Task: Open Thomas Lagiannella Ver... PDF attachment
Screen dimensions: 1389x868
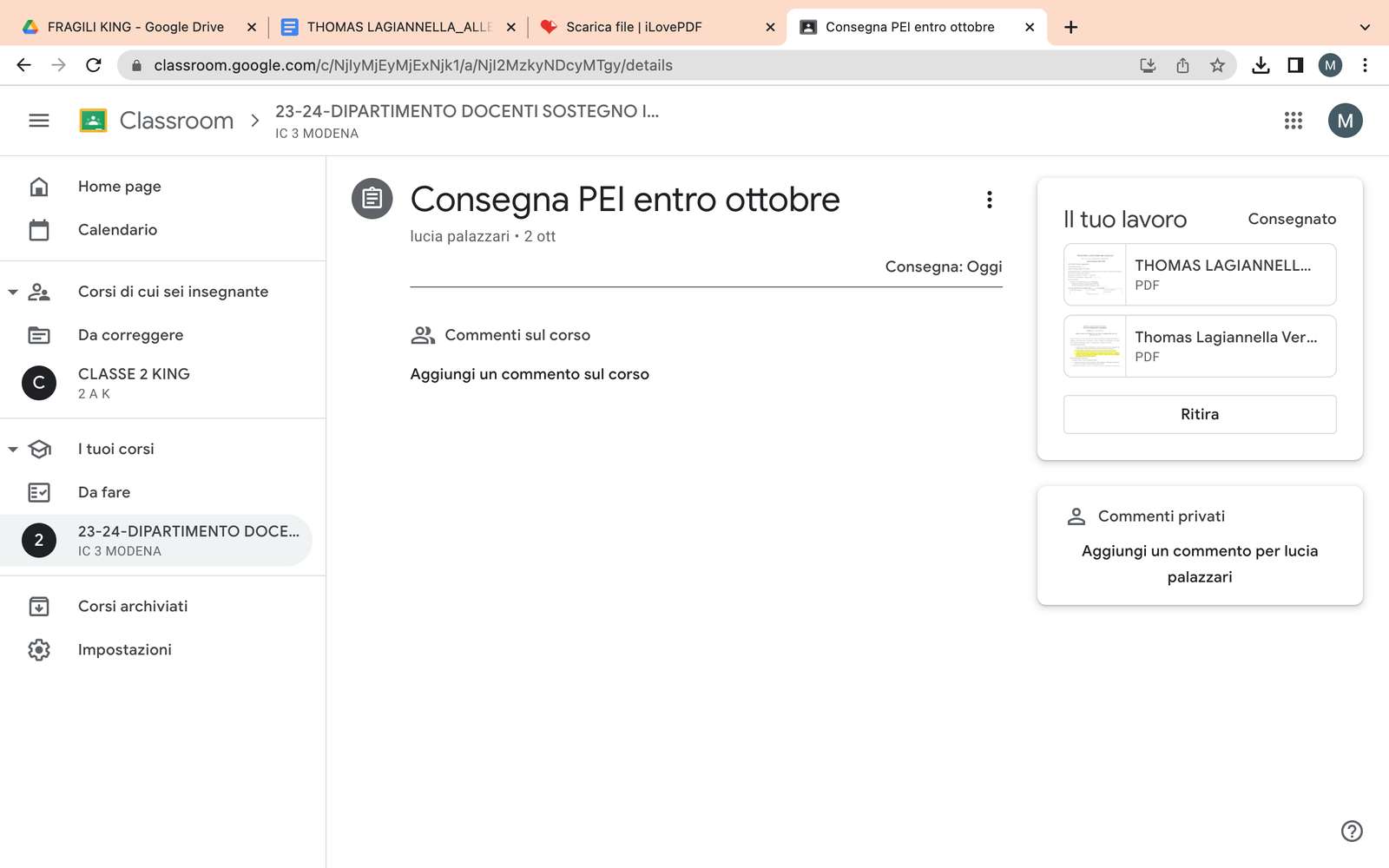Action: (1200, 346)
